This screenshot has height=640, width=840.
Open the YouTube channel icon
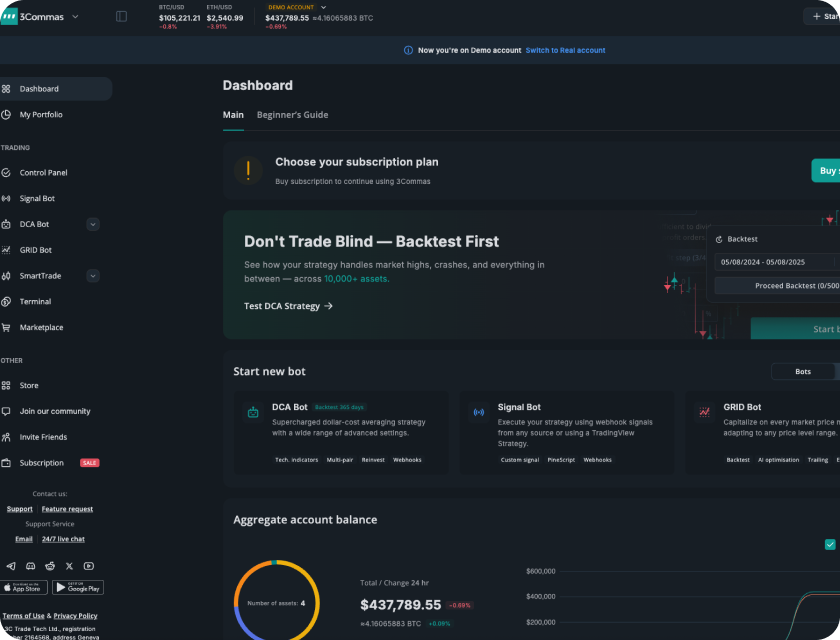point(89,566)
